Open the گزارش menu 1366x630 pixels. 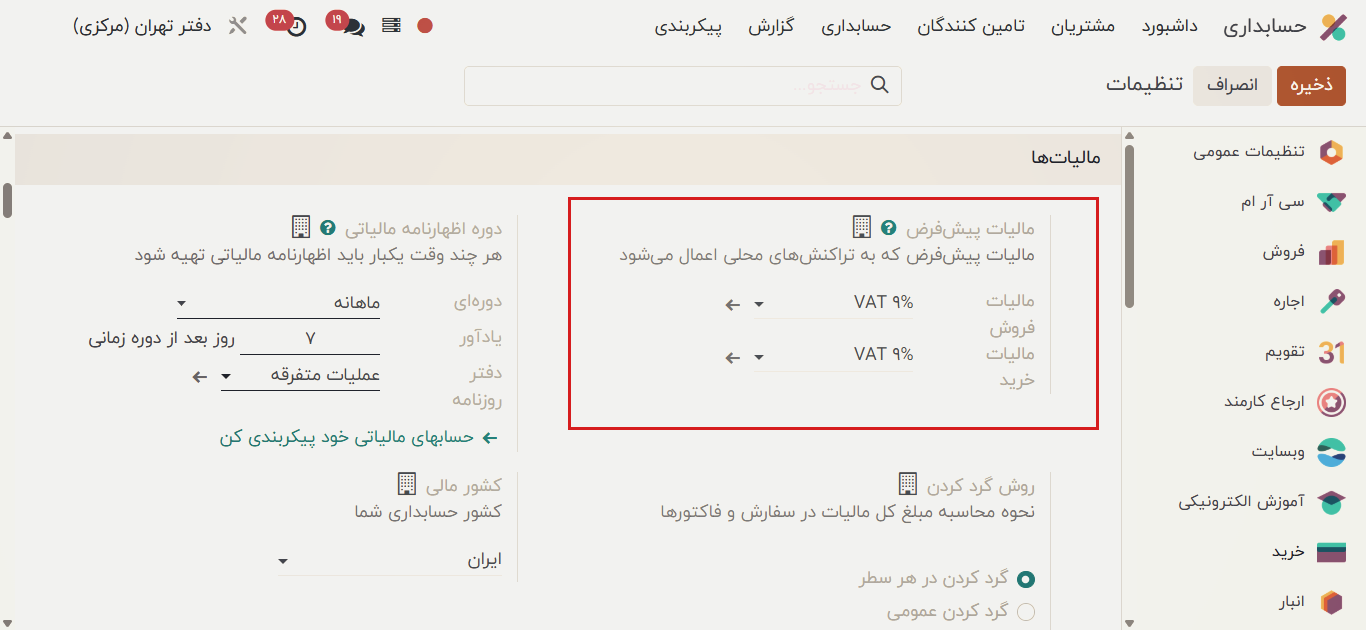771,26
